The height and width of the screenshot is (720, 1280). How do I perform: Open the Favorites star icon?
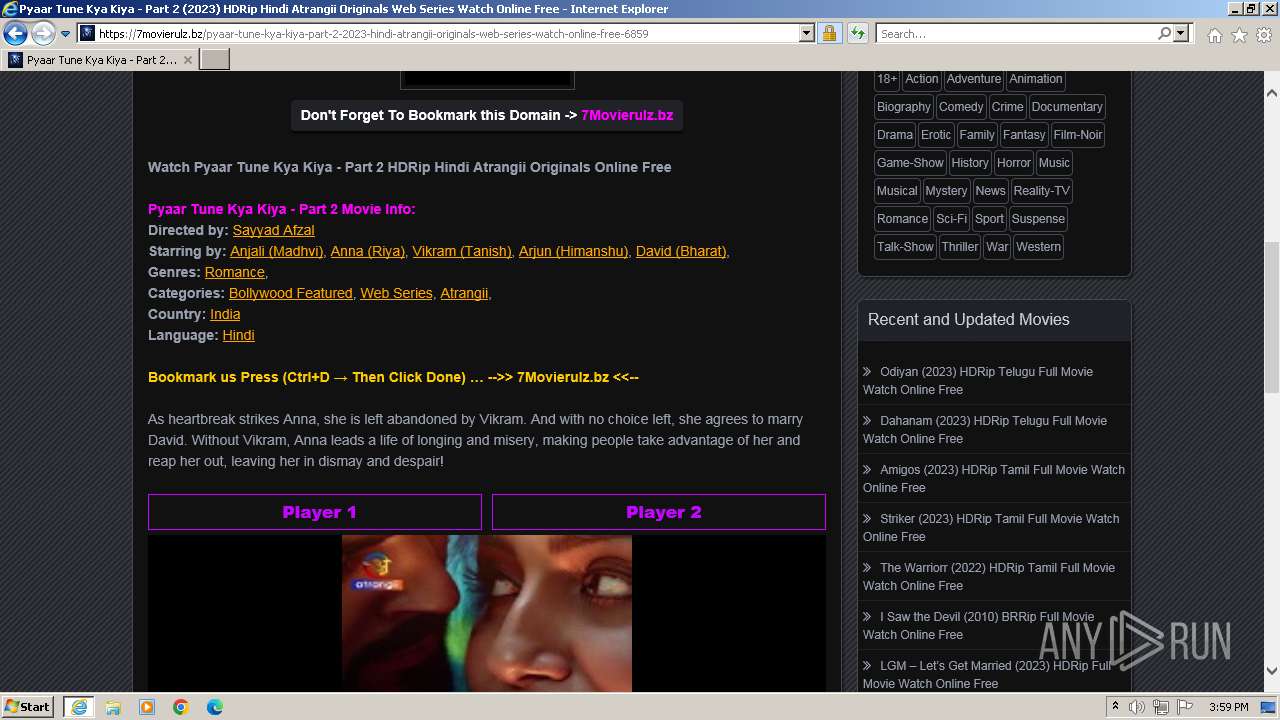(1239, 35)
